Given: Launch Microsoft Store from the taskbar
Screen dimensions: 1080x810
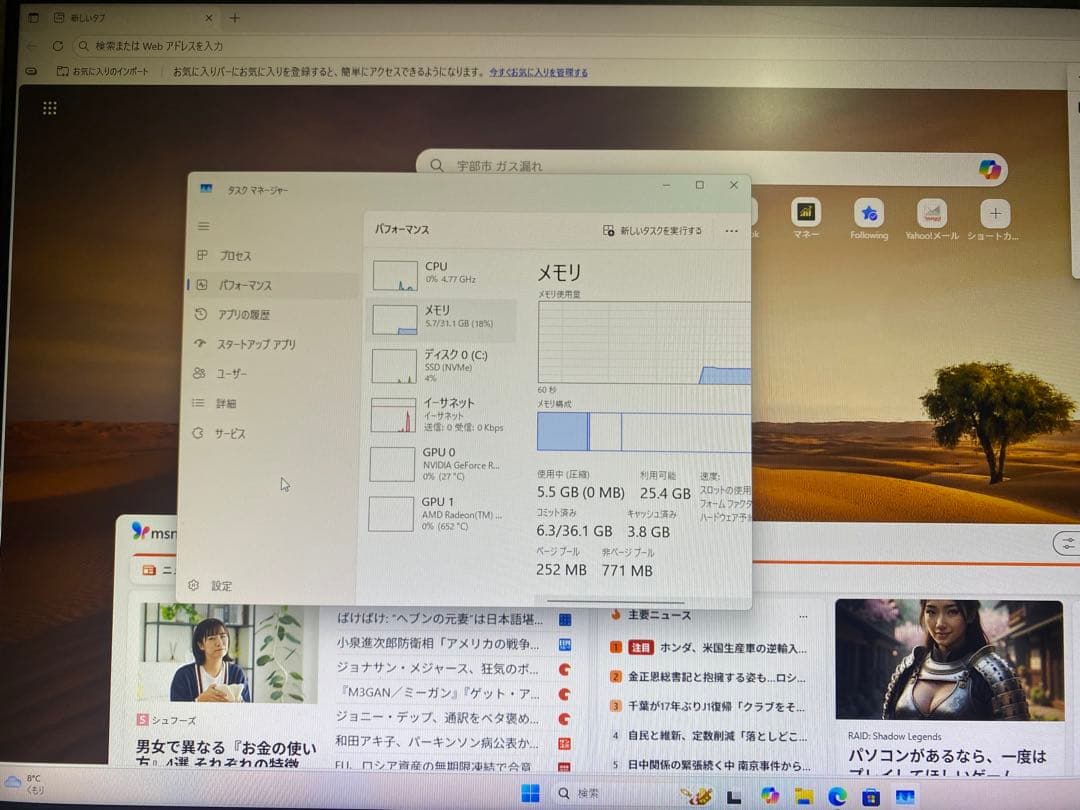Looking at the screenshot, I should point(873,793).
